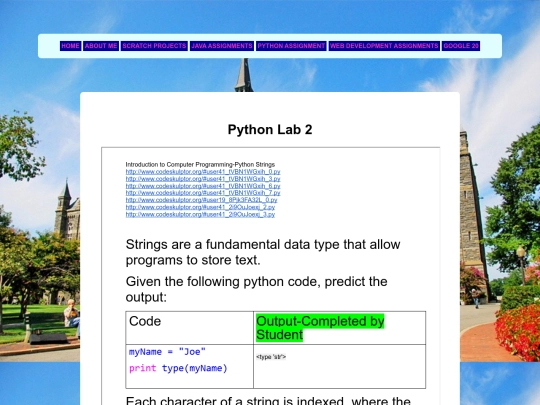Open the codeskulptor link ending 2i9OuJoexj_2.py
This screenshot has width=540, height=405.
[200, 207]
